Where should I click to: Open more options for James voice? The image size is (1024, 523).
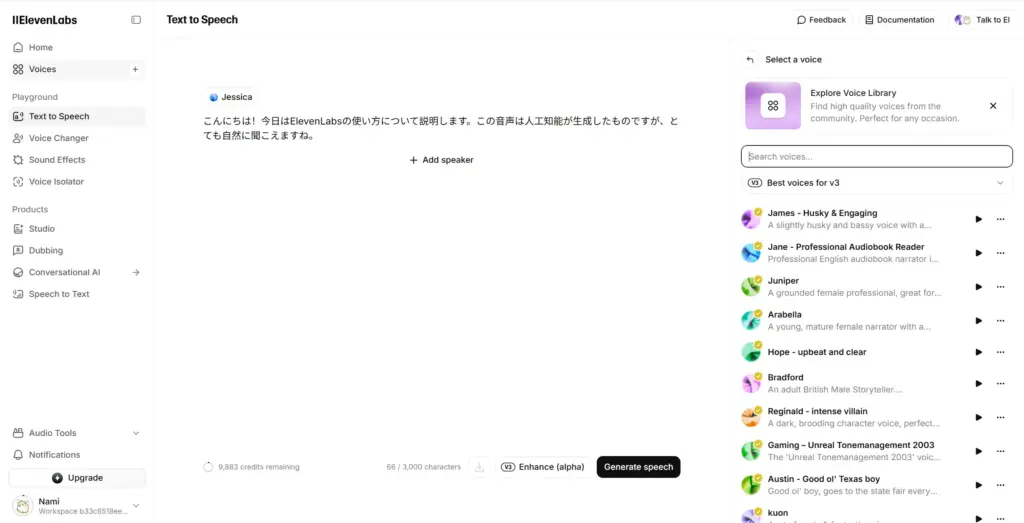pyautogui.click(x=1000, y=219)
